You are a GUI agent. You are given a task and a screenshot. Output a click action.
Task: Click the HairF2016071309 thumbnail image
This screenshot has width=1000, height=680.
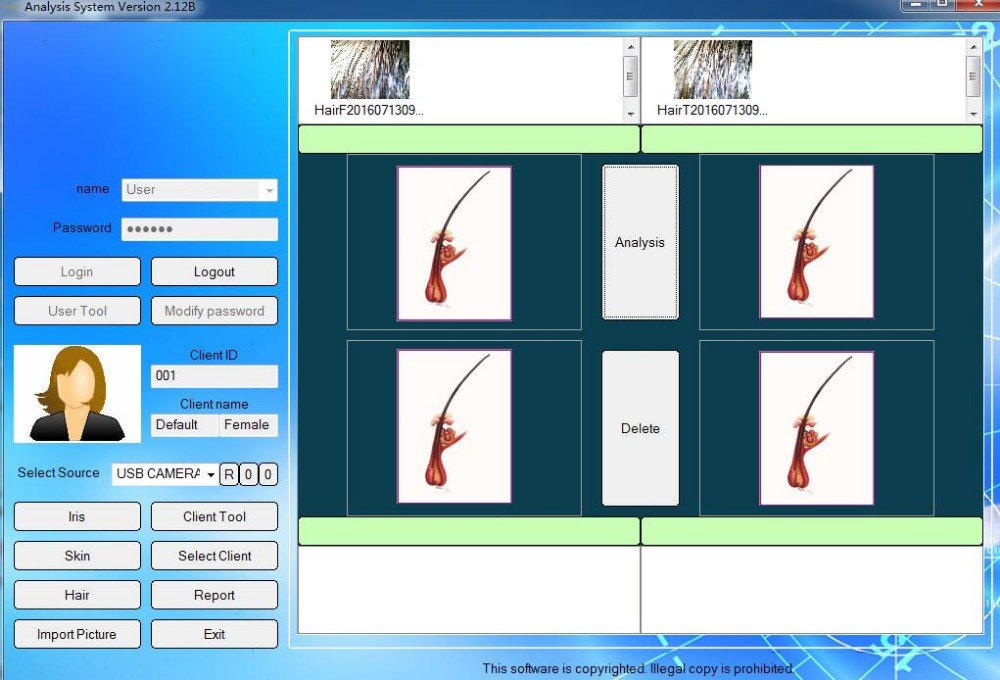pos(370,69)
